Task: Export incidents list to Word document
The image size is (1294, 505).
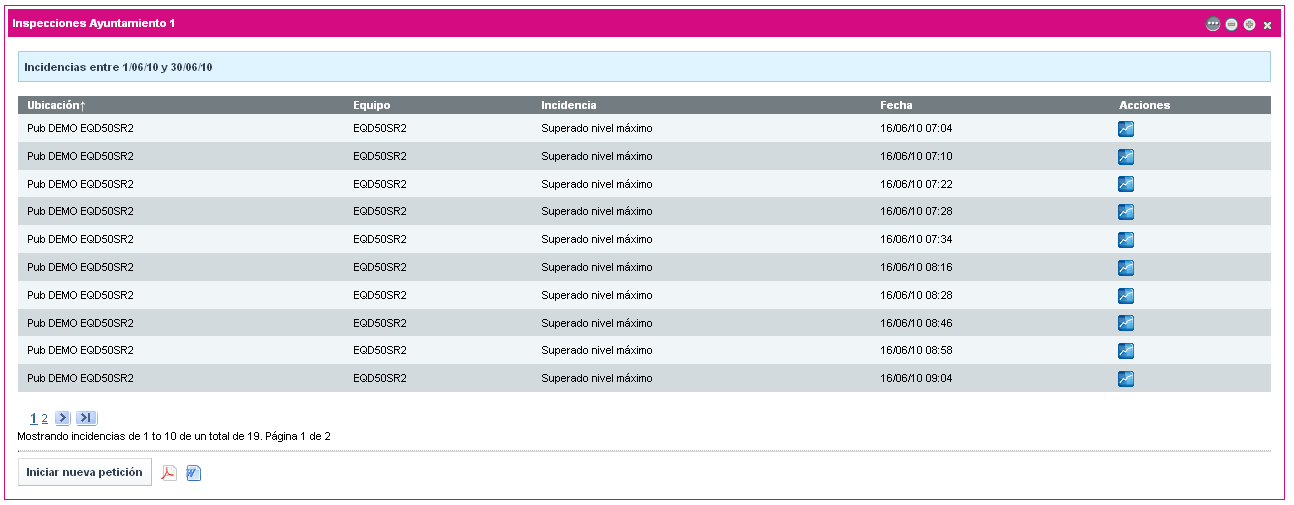Action: (x=194, y=473)
